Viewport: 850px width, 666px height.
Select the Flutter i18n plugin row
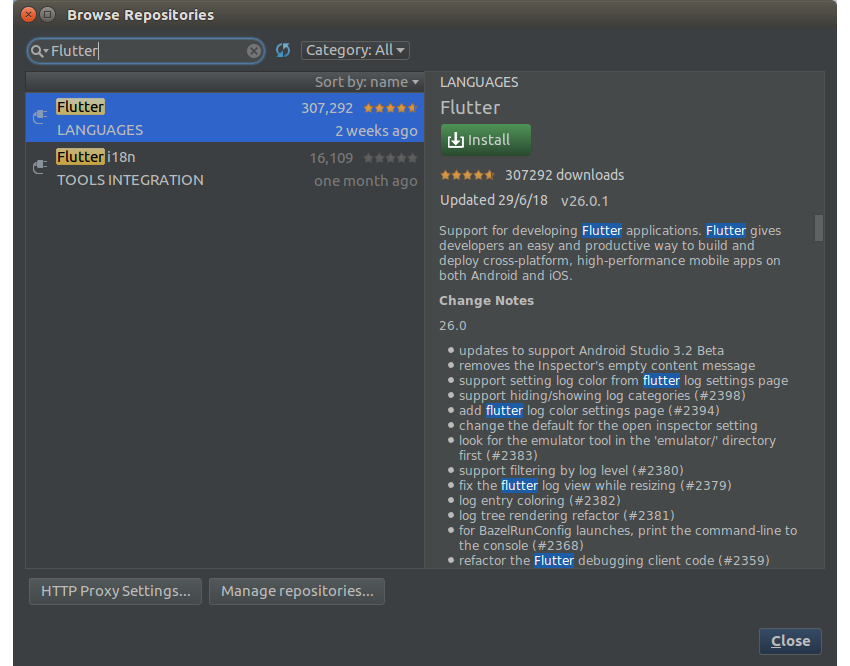click(224, 167)
